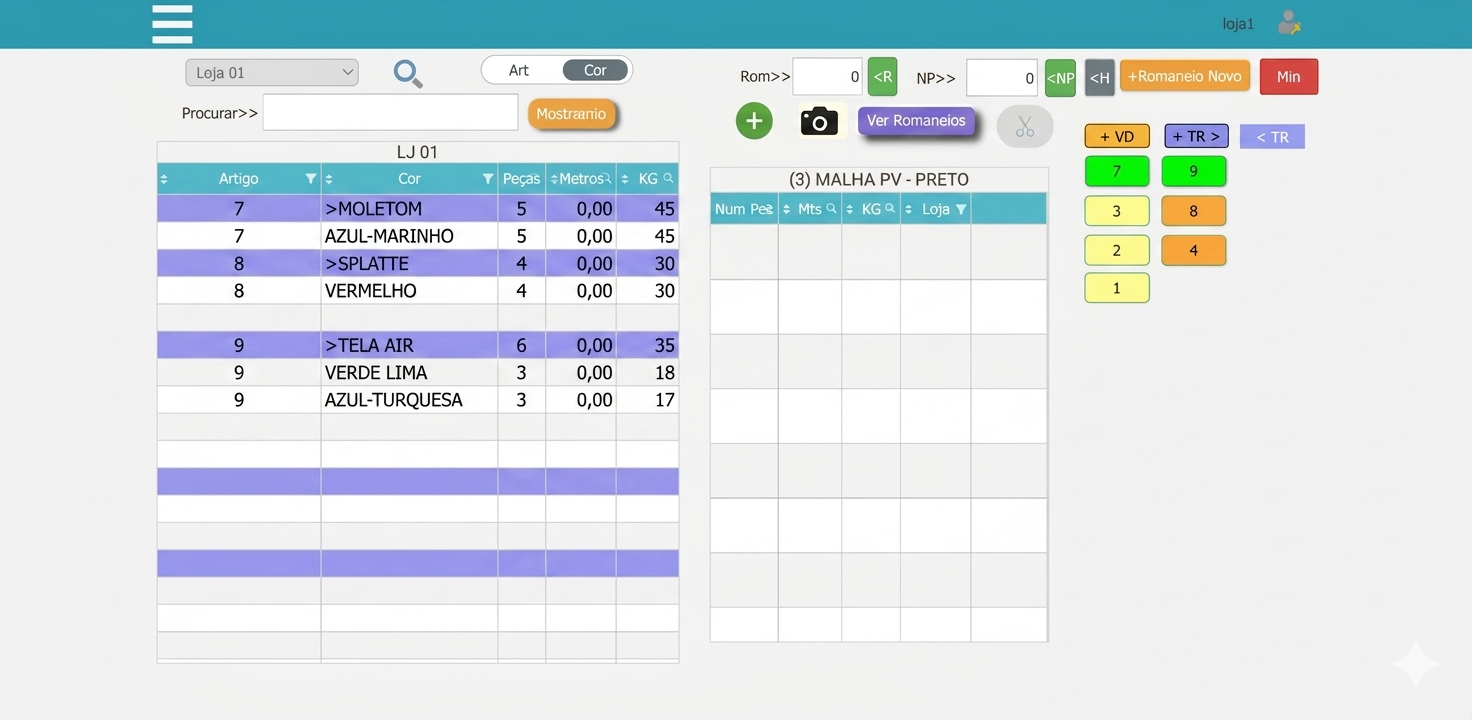1472x720 pixels.
Task: Click the Cor column filter funnel
Action: tap(488, 179)
